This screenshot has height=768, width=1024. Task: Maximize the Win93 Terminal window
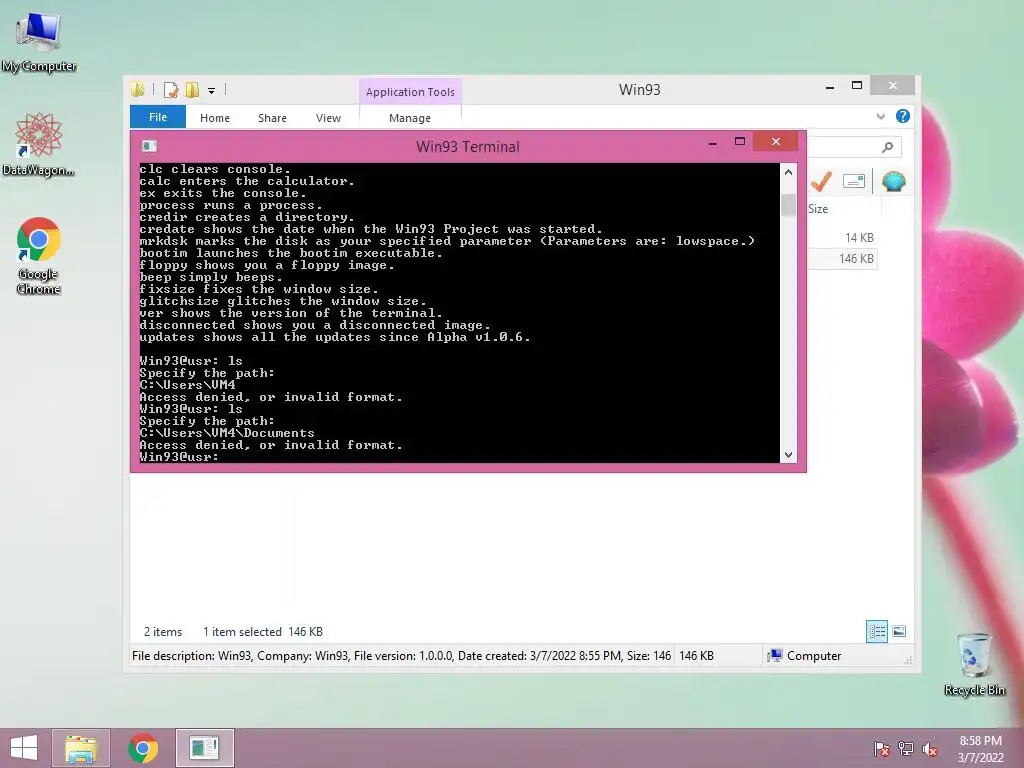740,142
